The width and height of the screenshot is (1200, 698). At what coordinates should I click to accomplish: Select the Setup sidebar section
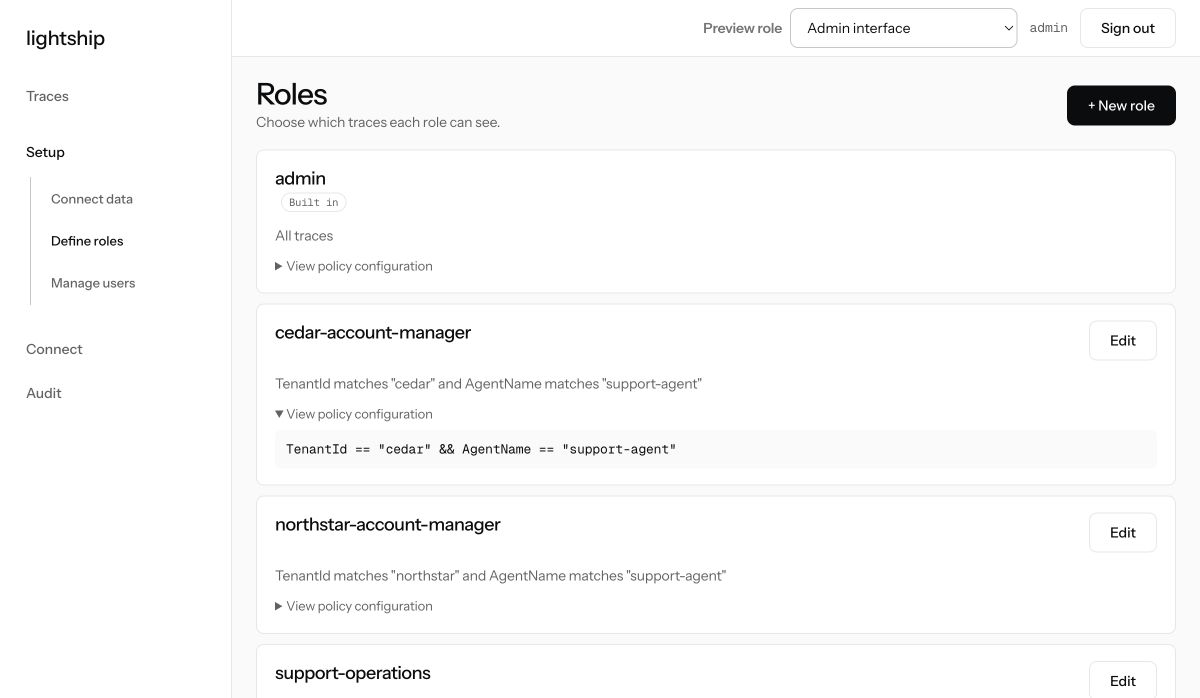[45, 152]
